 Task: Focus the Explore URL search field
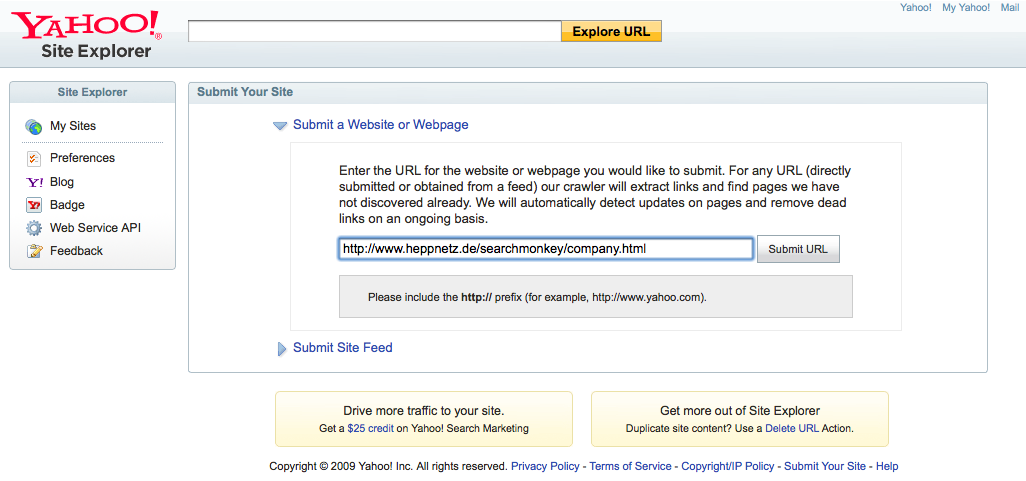pyautogui.click(x=374, y=32)
